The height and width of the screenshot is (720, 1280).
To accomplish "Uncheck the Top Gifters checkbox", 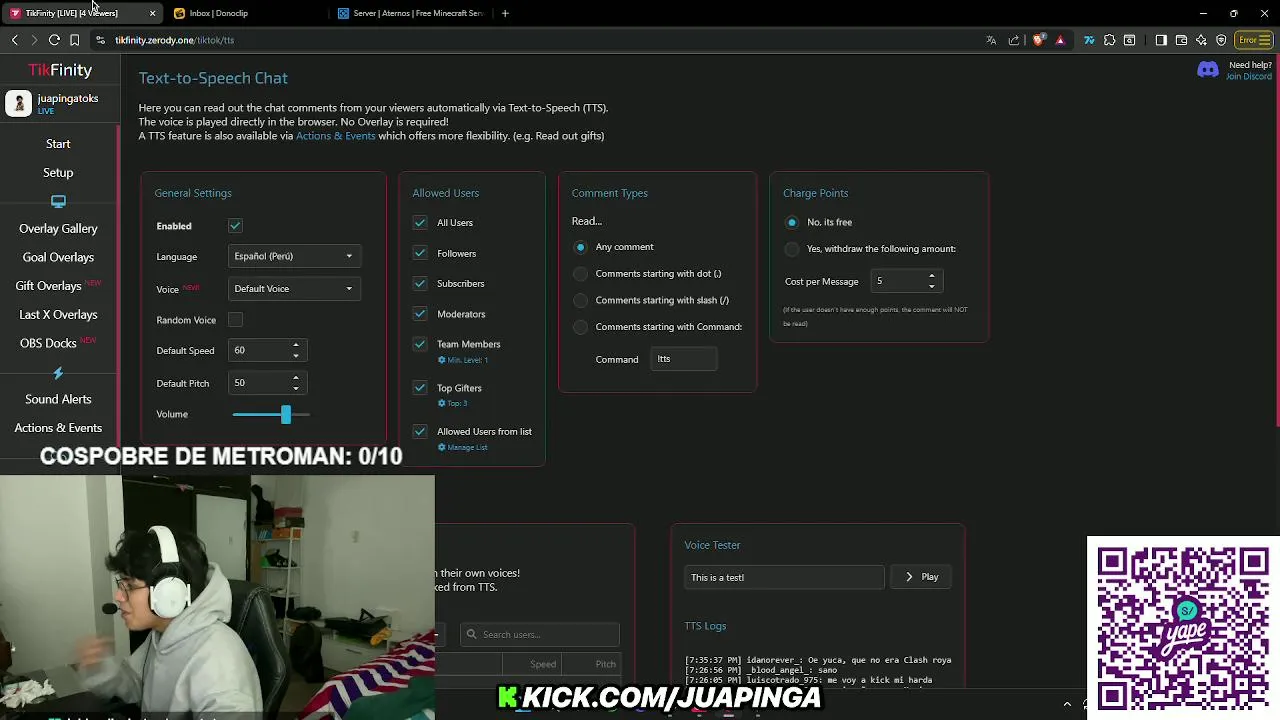I will [x=420, y=388].
